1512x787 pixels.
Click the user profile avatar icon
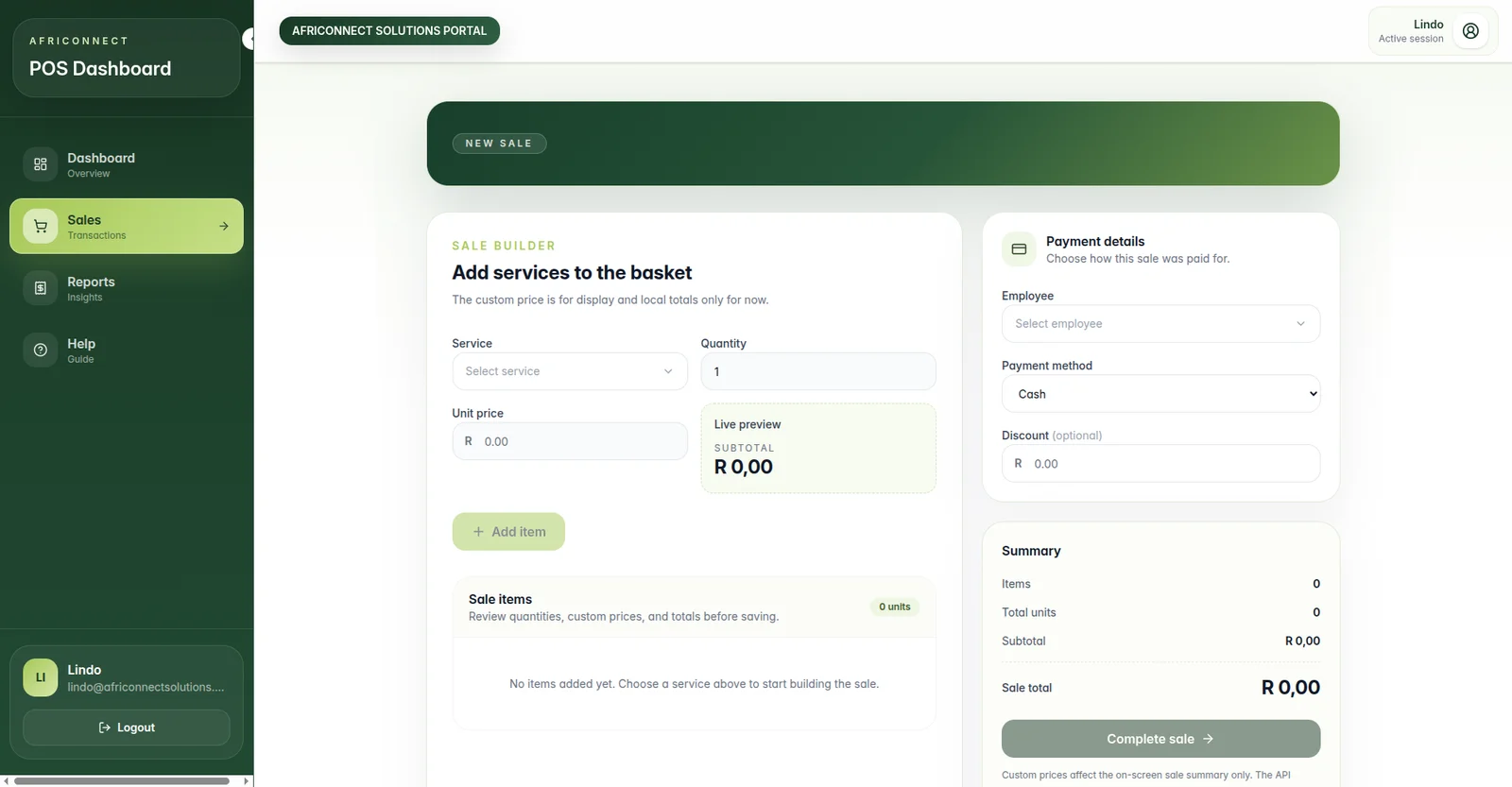tap(1470, 31)
